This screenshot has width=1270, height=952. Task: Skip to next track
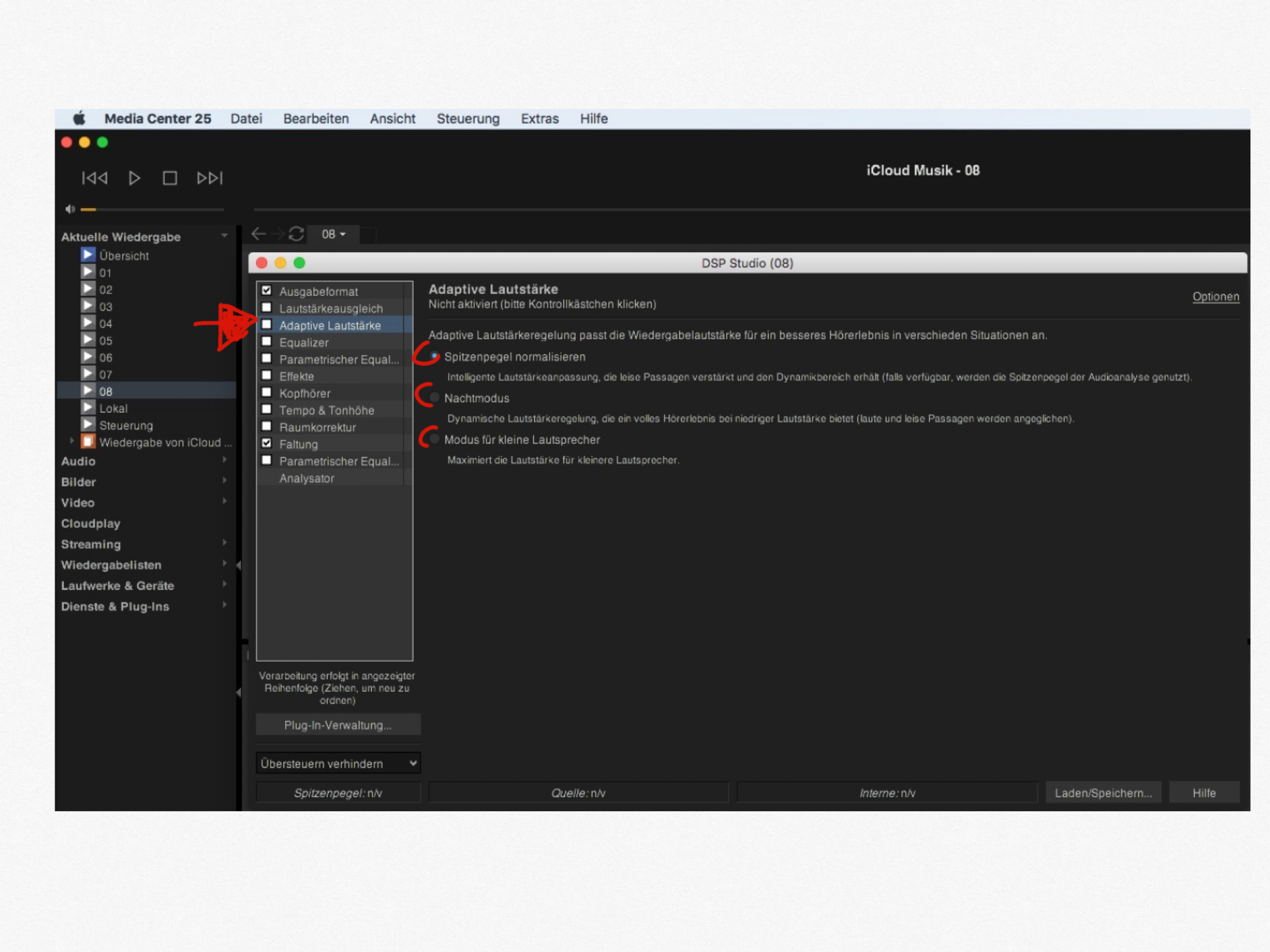click(210, 178)
